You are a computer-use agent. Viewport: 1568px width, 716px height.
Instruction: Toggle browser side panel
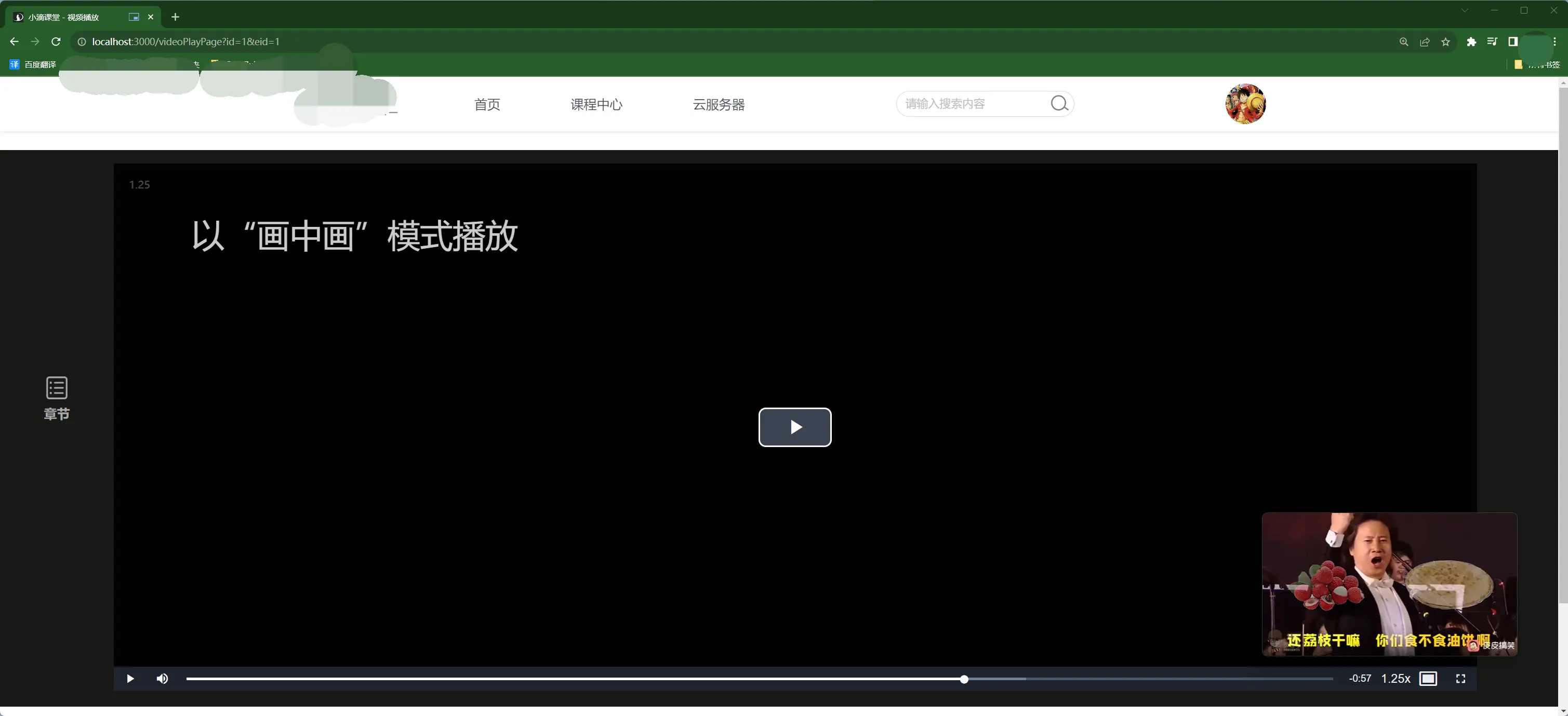[1512, 42]
